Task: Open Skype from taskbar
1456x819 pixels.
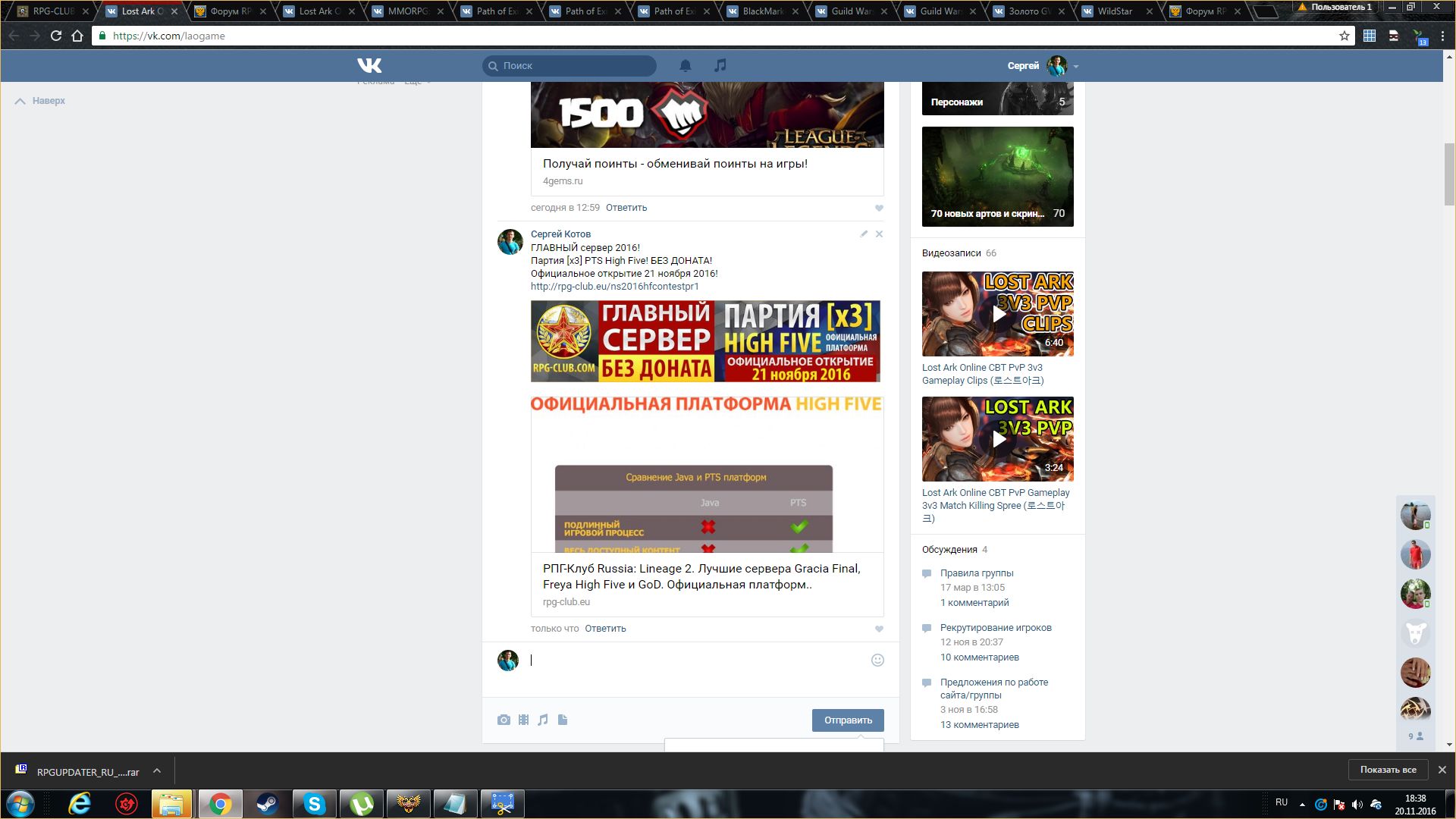Action: click(x=314, y=804)
